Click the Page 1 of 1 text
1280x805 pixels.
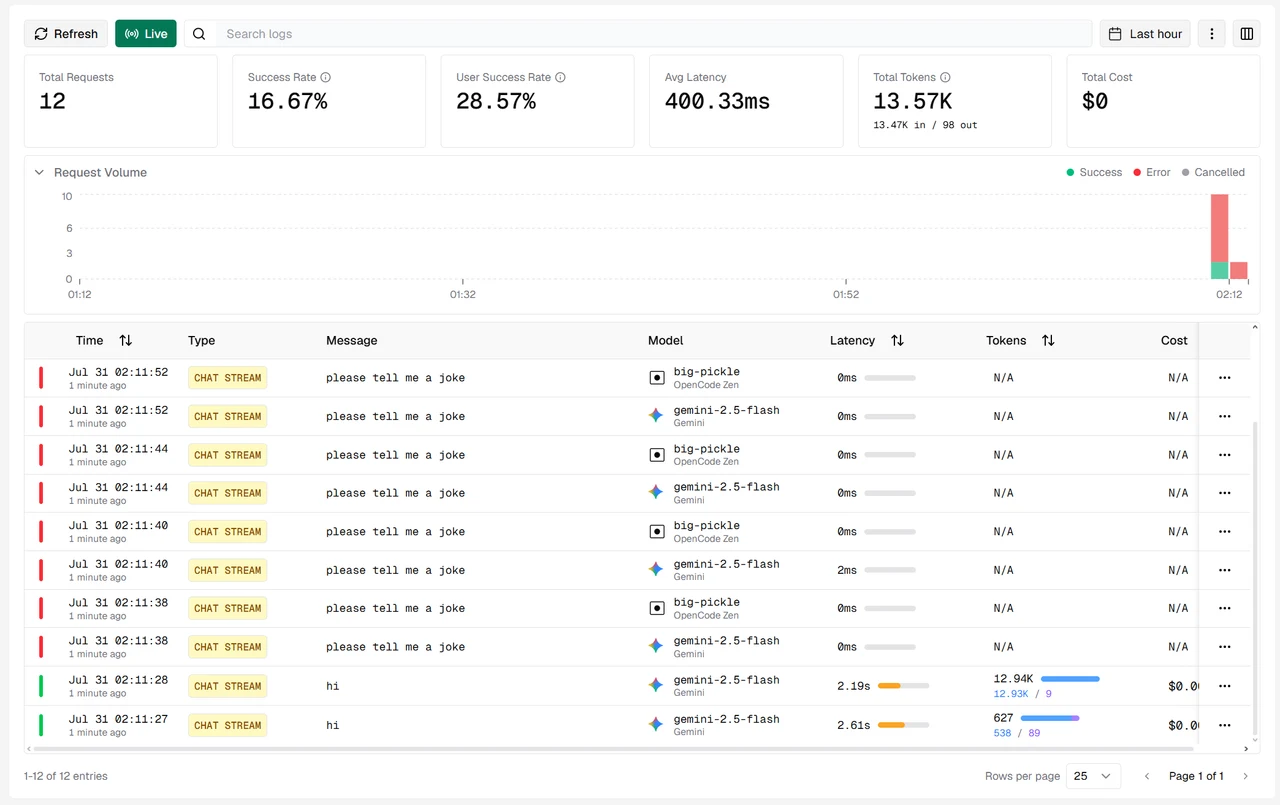pos(1196,776)
